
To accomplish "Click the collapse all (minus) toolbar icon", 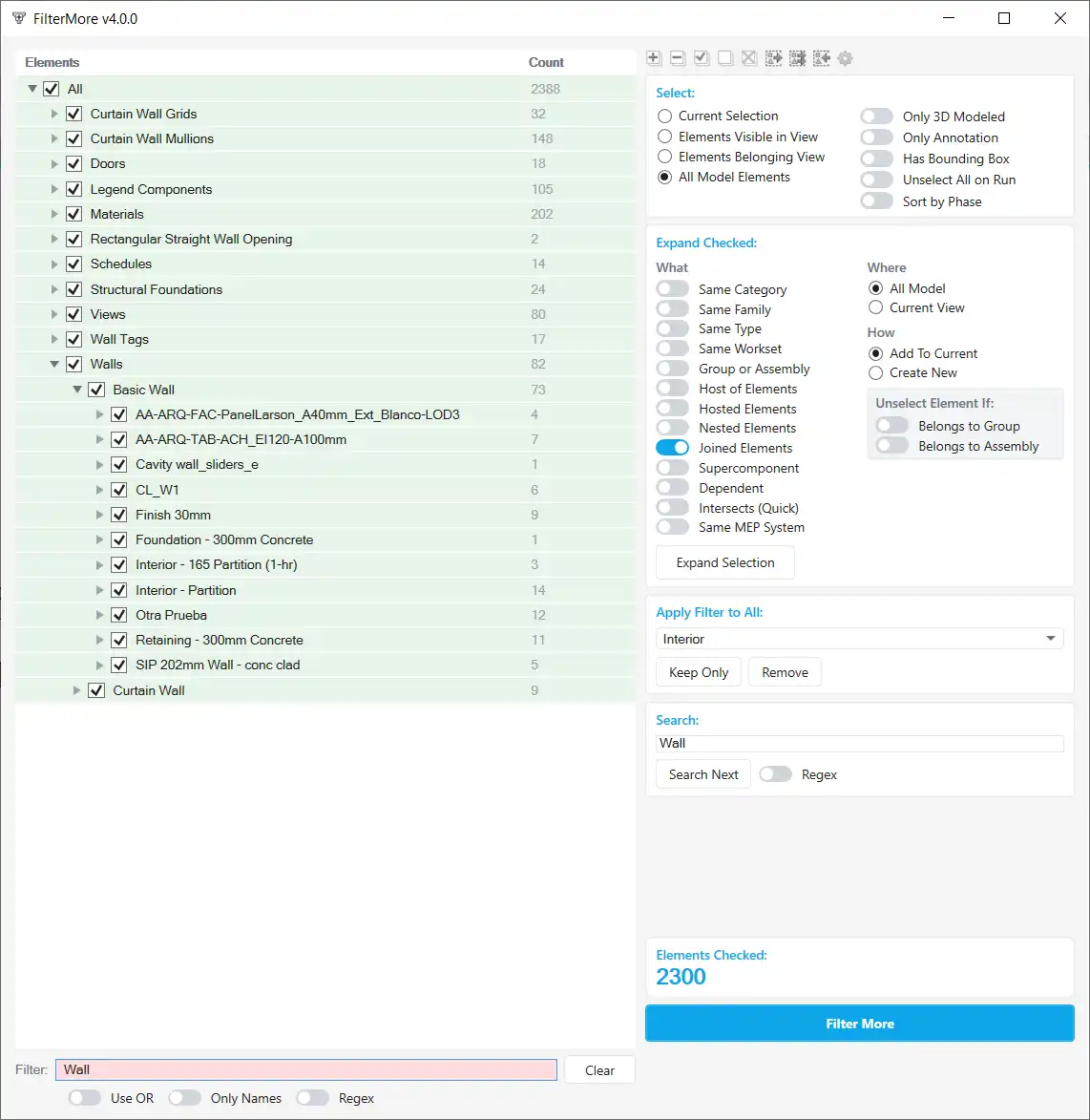I will [x=678, y=58].
